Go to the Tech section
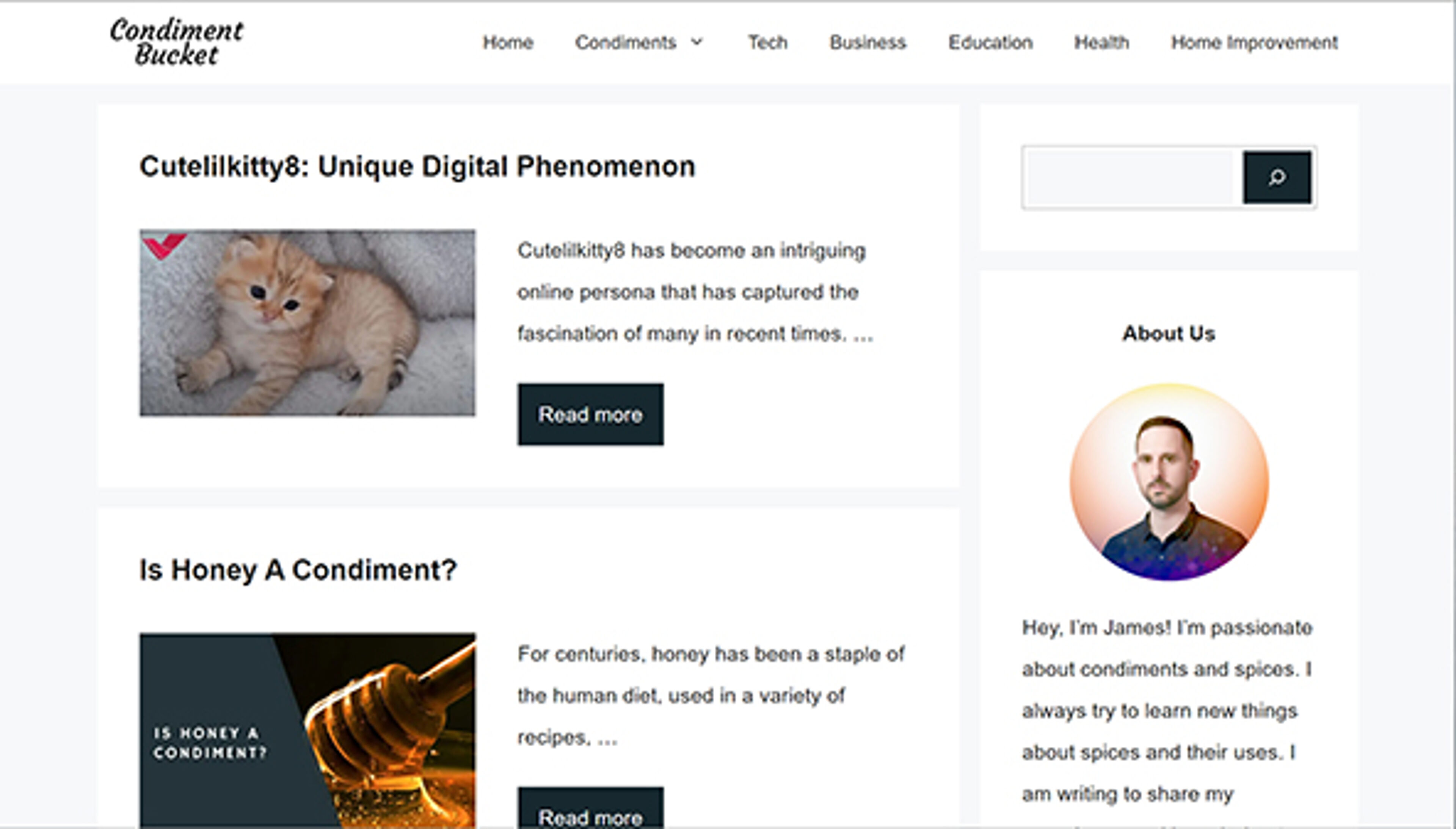Viewport: 1456px width, 829px height. tap(767, 42)
